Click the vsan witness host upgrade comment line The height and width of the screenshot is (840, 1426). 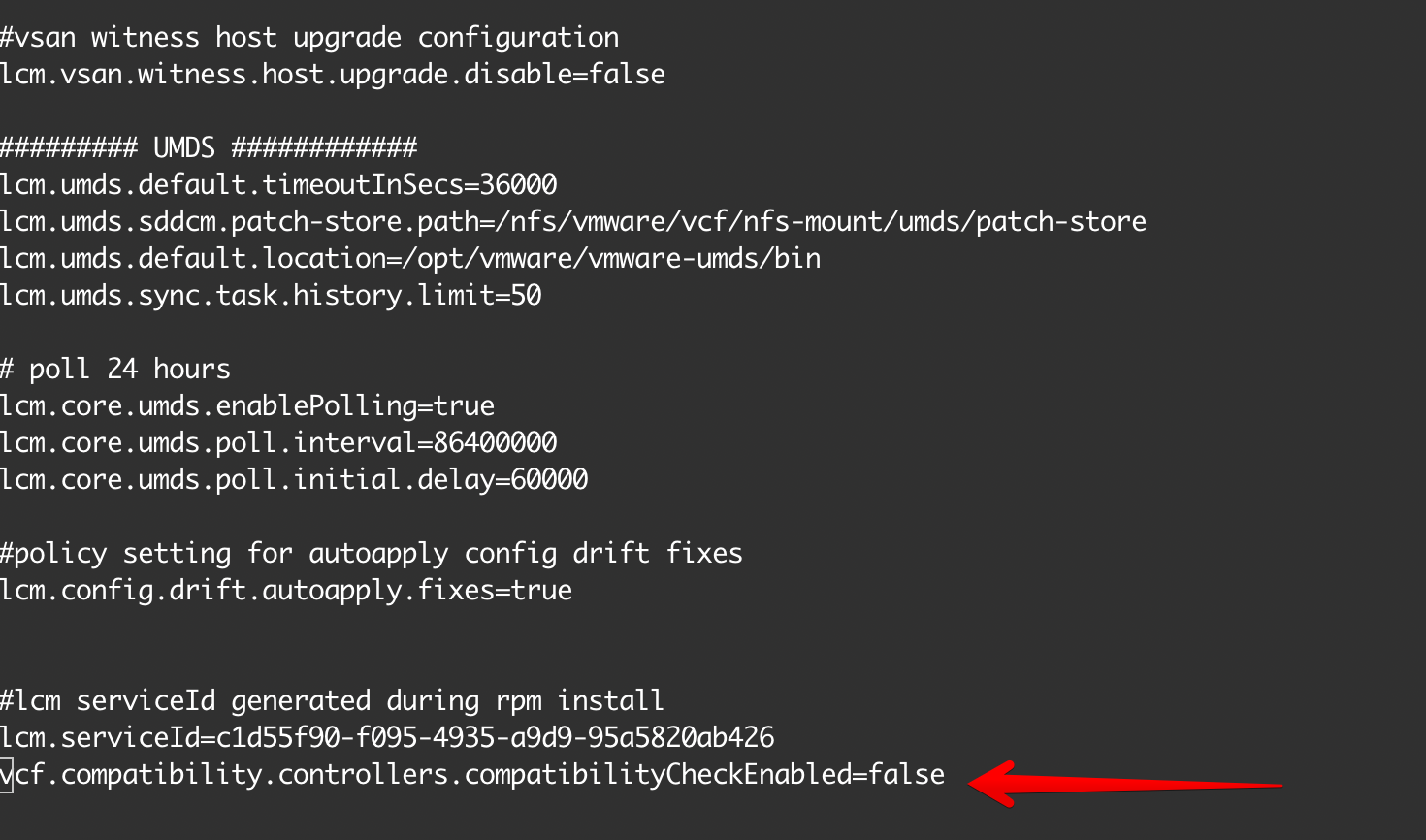click(308, 38)
